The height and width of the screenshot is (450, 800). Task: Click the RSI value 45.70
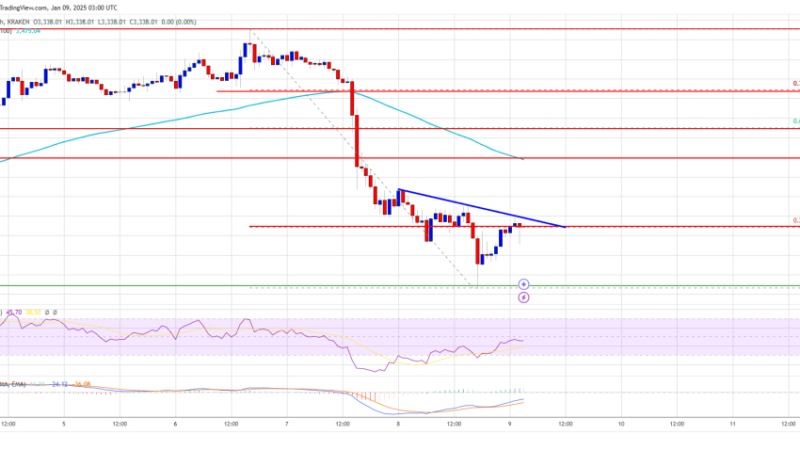click(14, 312)
